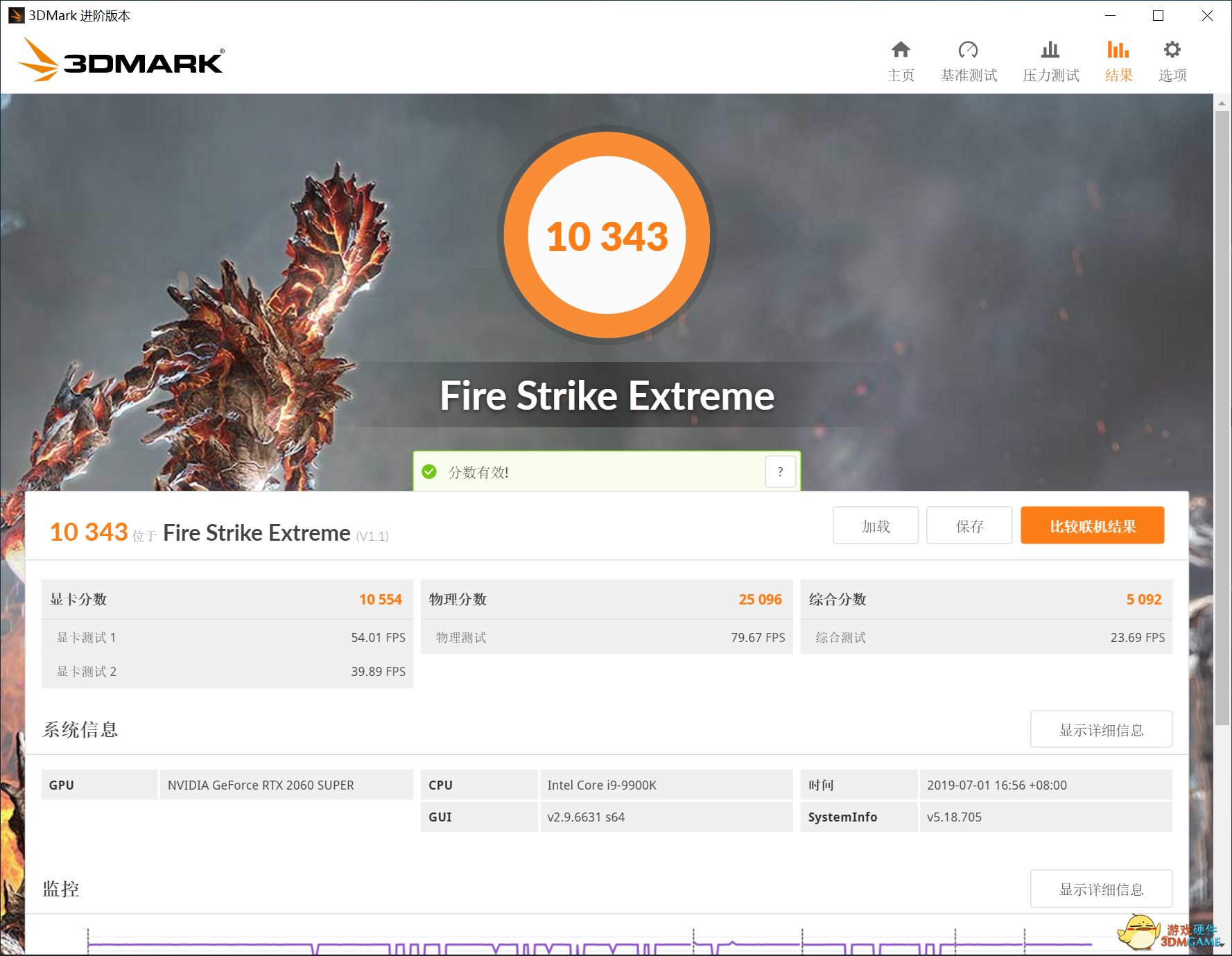Click NVIDIA GeForce RTX 2060 SUPER text
Viewport: 1232px width, 956px height.
pyautogui.click(x=261, y=785)
